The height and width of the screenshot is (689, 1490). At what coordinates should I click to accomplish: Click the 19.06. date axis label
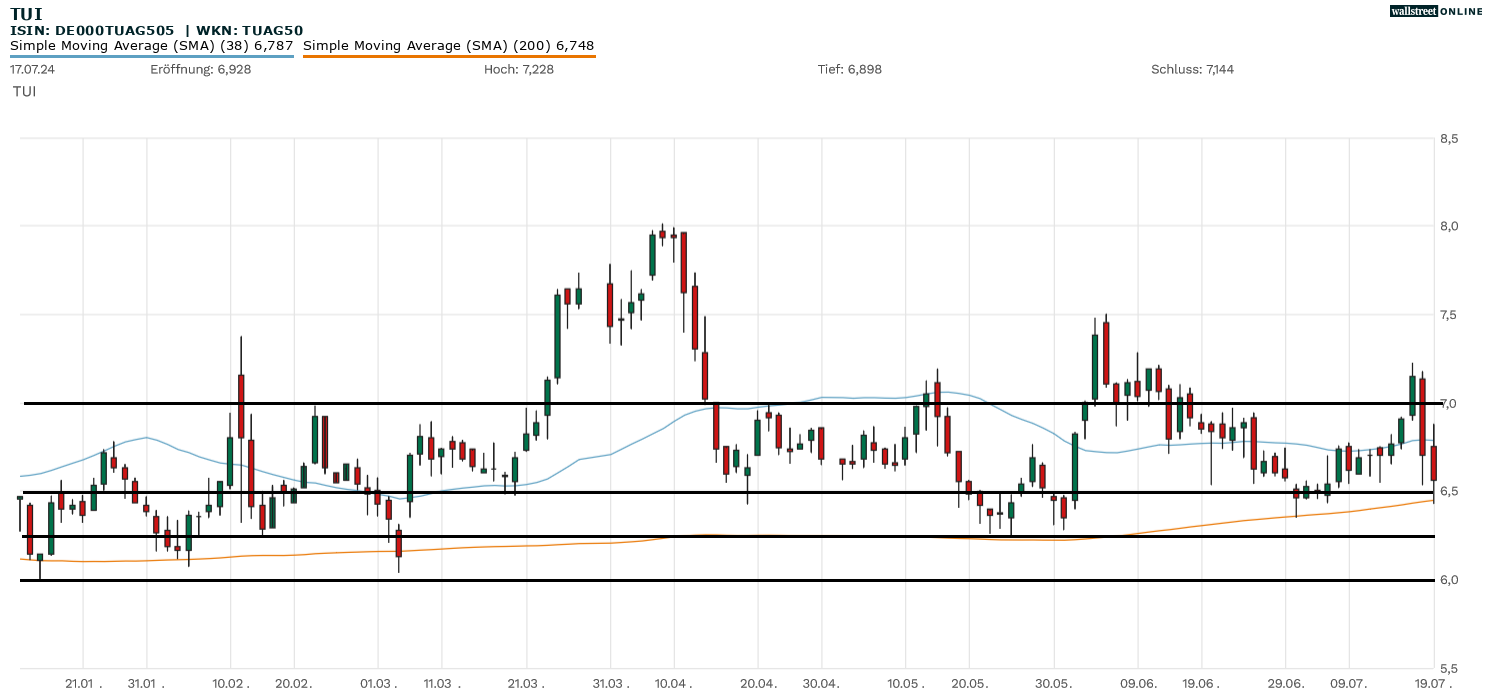click(1201, 683)
